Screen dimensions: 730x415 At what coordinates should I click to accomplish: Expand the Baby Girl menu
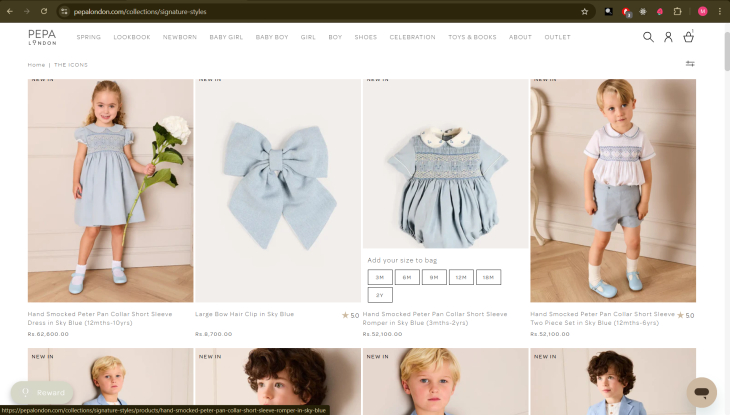(x=226, y=37)
